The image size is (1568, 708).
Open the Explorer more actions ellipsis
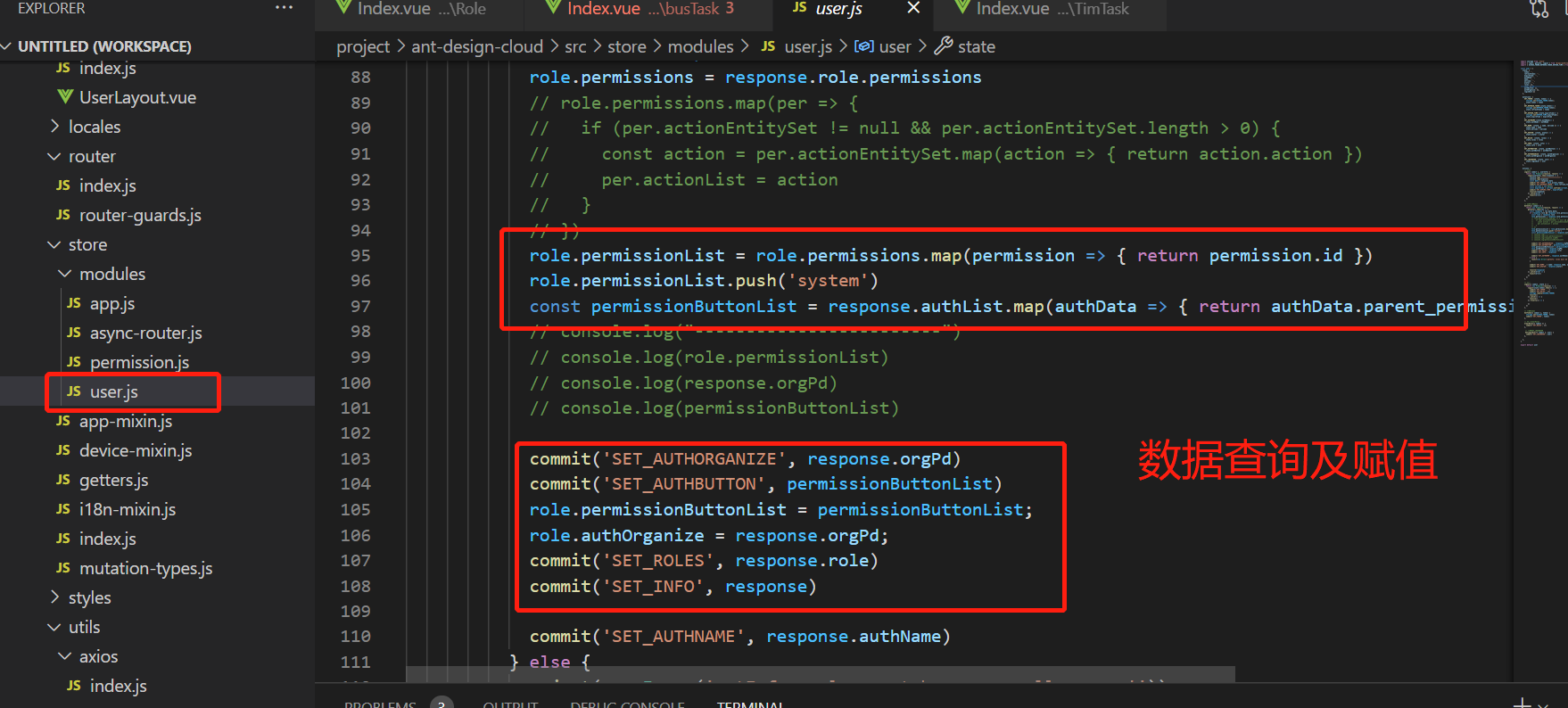(x=284, y=7)
